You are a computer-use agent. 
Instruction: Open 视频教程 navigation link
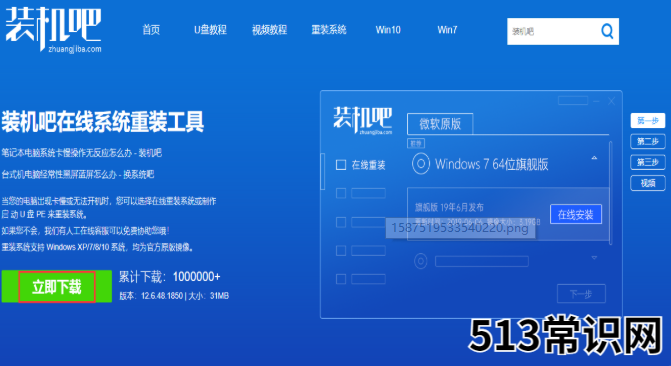[269, 30]
